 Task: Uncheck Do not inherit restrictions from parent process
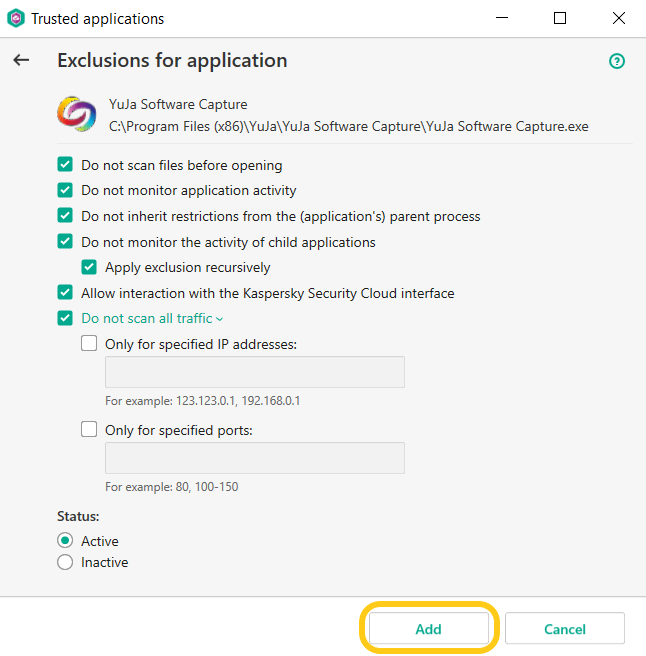coord(65,216)
